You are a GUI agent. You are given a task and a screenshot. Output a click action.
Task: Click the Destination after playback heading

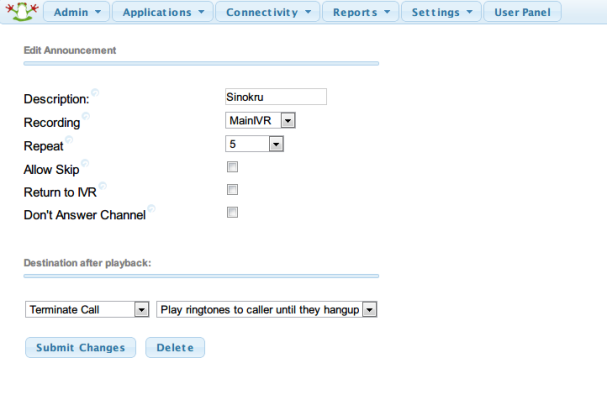point(87,263)
